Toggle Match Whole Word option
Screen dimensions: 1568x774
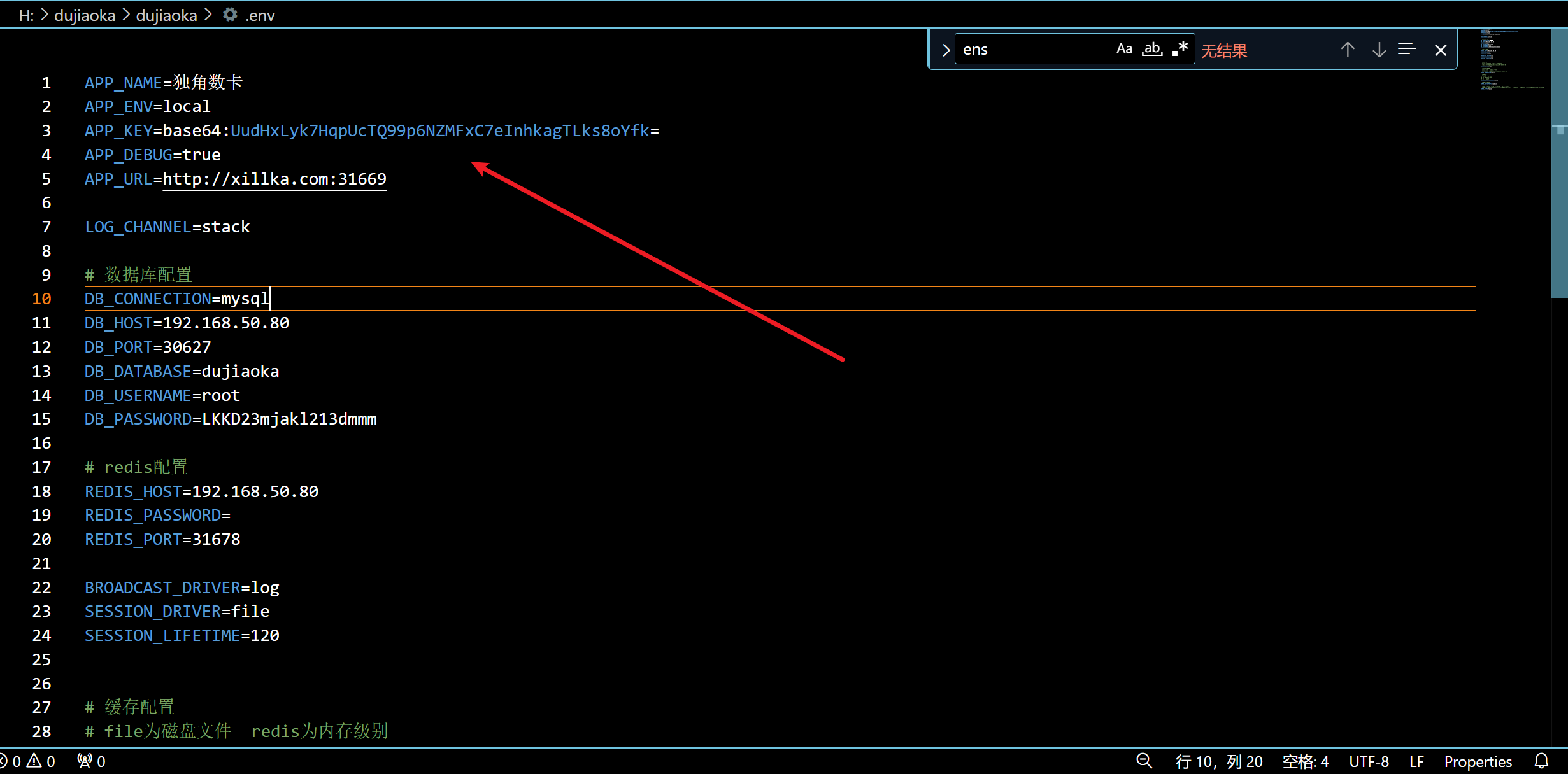coord(1152,49)
